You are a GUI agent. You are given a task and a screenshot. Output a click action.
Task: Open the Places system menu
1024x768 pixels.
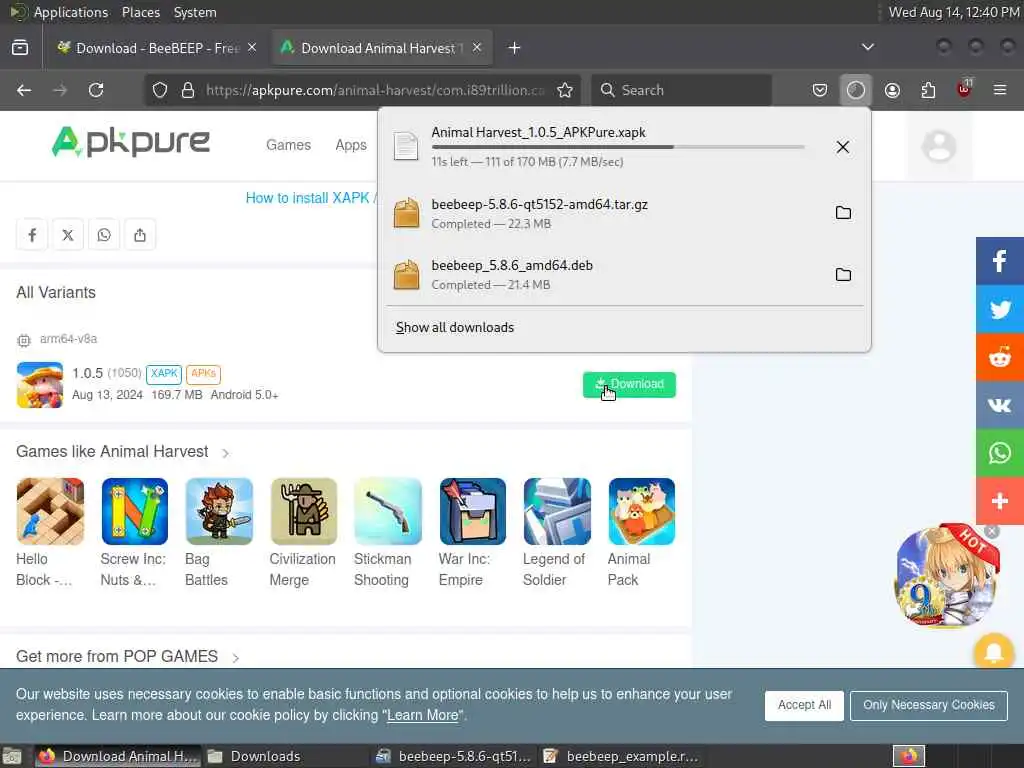[140, 12]
